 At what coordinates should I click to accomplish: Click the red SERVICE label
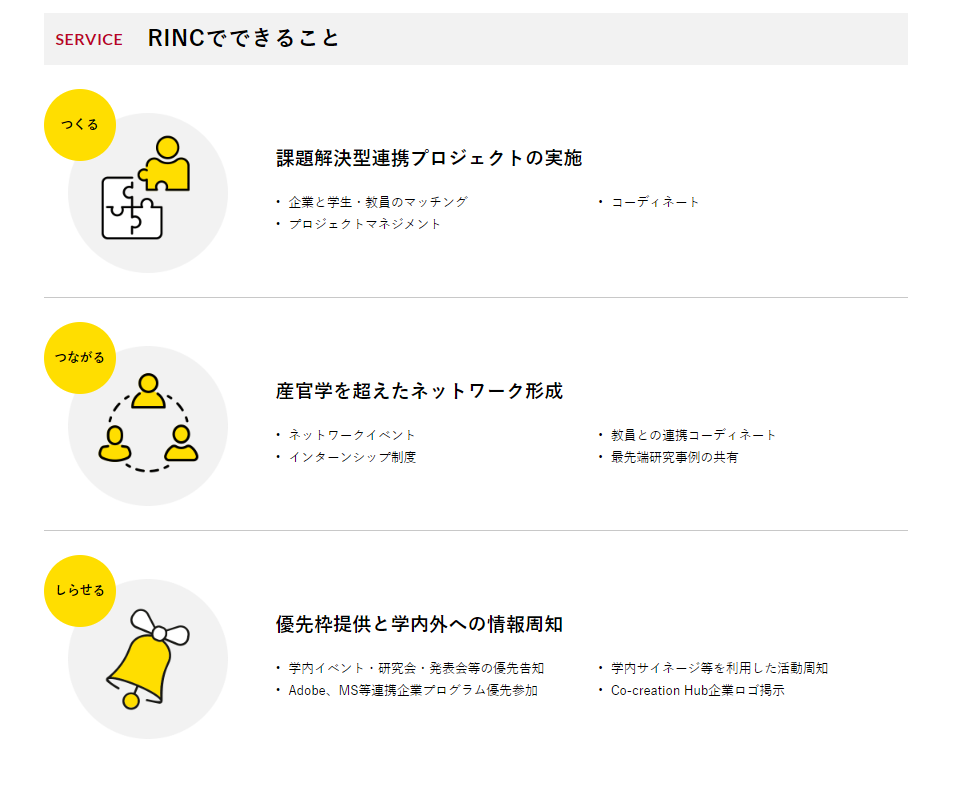click(x=89, y=40)
